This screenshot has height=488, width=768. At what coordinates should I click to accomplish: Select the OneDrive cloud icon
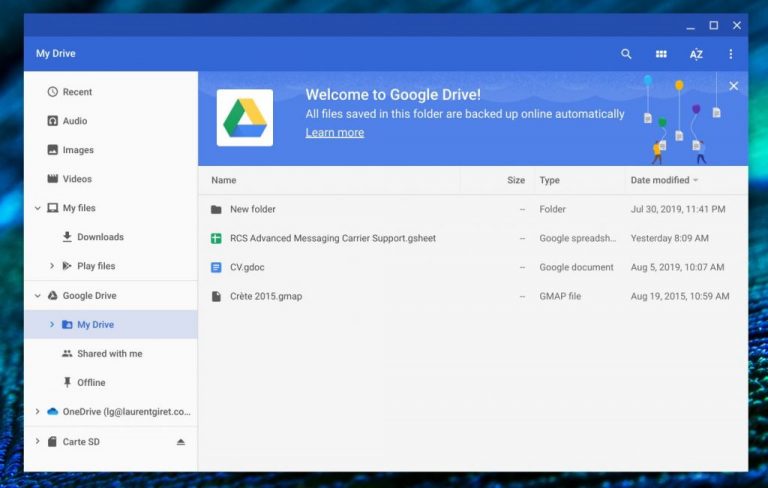pos(52,412)
